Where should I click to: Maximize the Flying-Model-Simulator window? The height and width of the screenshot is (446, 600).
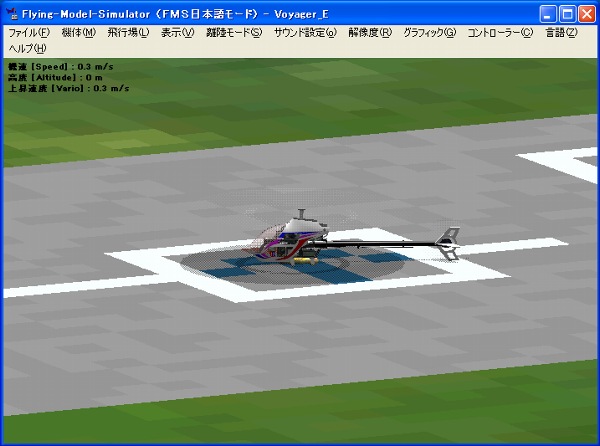point(567,14)
